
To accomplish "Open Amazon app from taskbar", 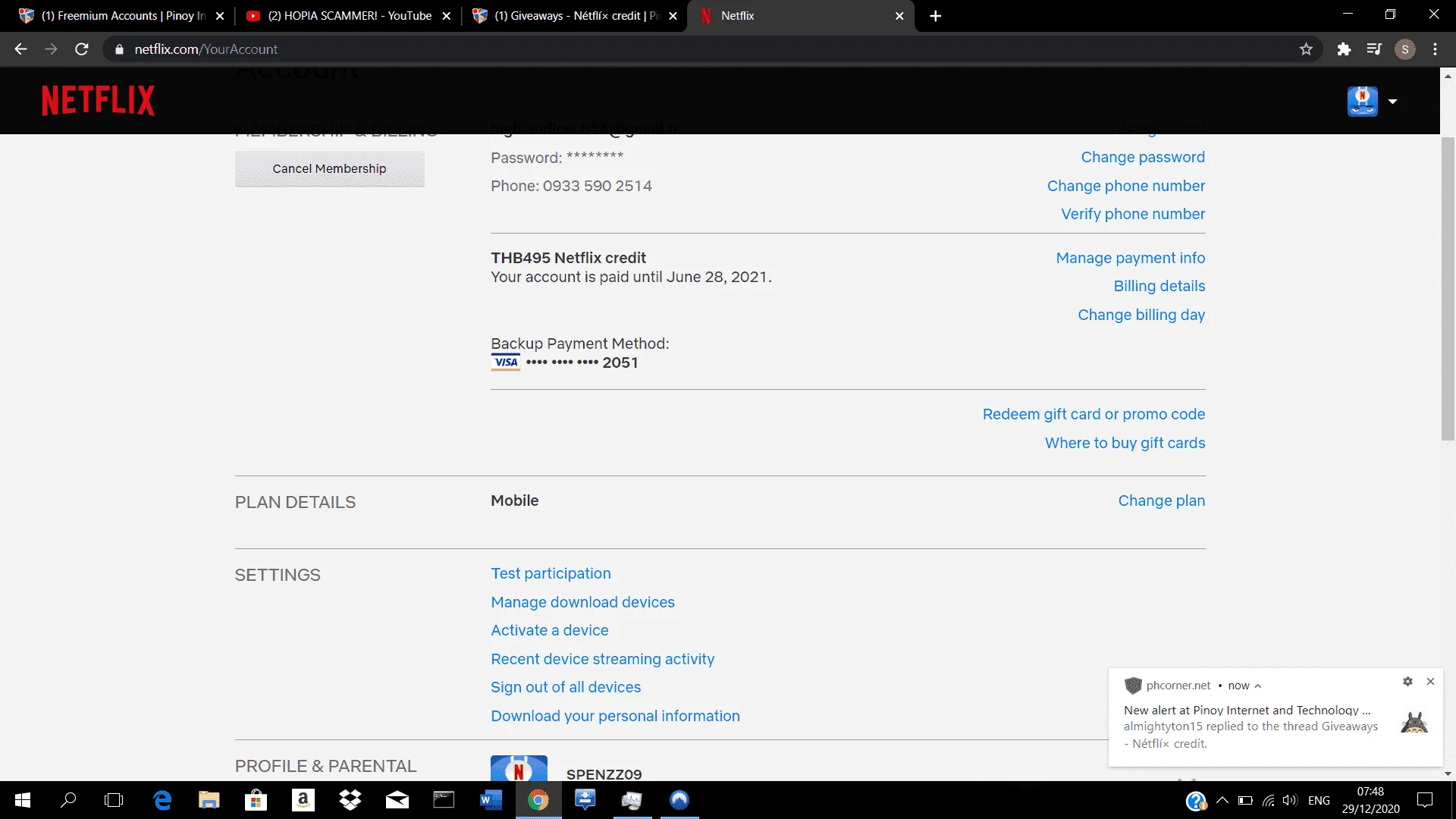I will point(303,800).
